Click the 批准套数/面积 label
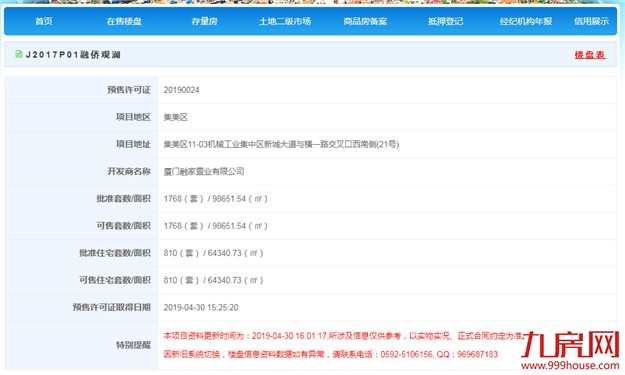The image size is (625, 375). click(x=124, y=198)
